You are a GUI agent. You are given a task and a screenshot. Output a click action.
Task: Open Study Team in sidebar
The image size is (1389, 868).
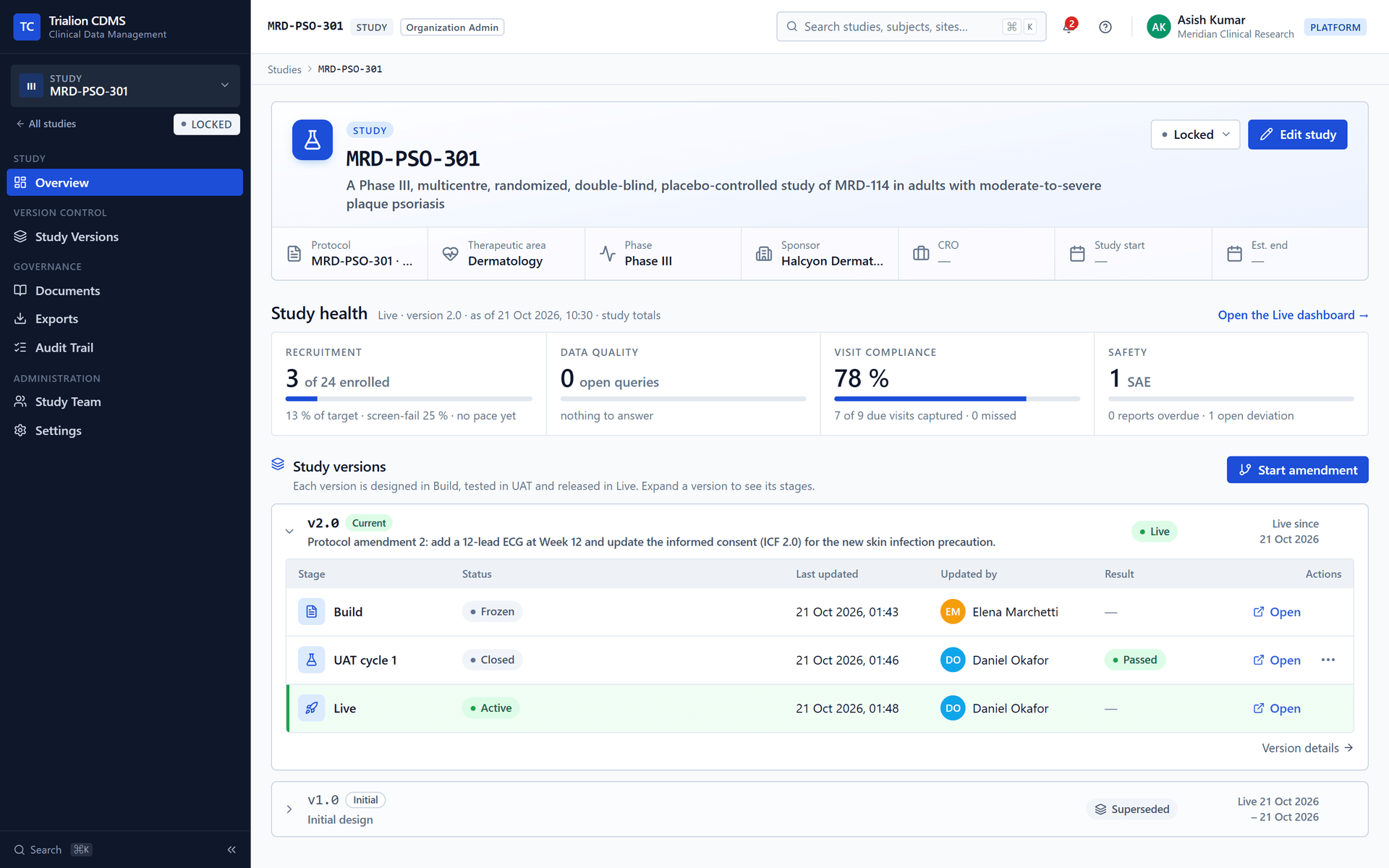pos(125,401)
